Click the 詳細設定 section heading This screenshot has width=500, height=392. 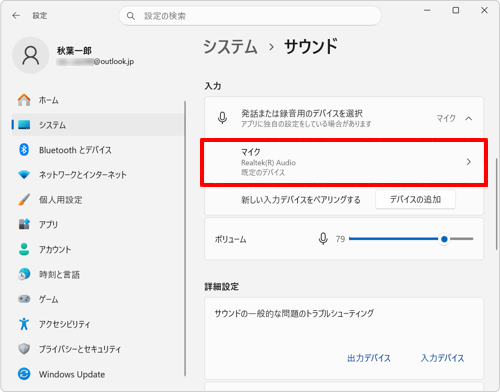[221, 287]
